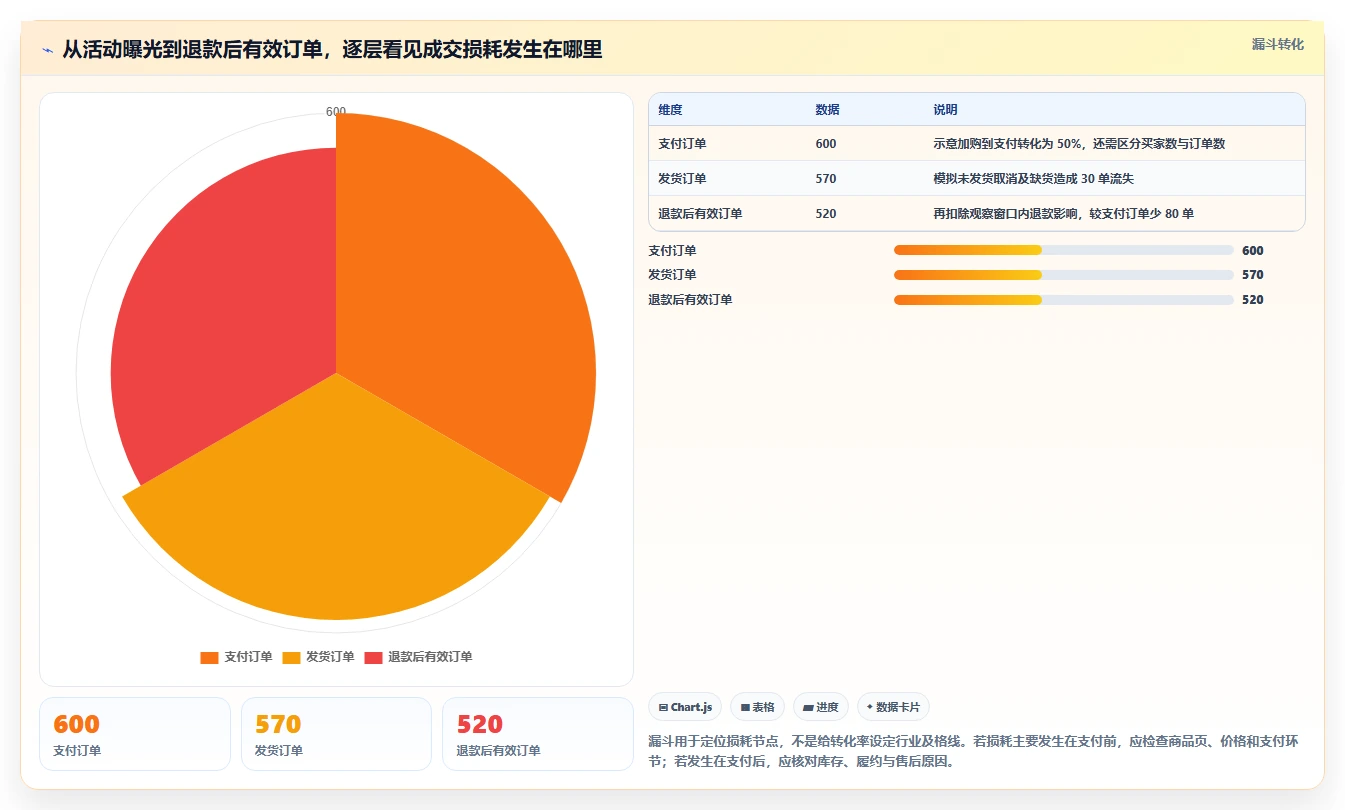Click the 退款后有效订单 progress bar
Viewport: 1345px width, 810px height.
coord(1064,300)
